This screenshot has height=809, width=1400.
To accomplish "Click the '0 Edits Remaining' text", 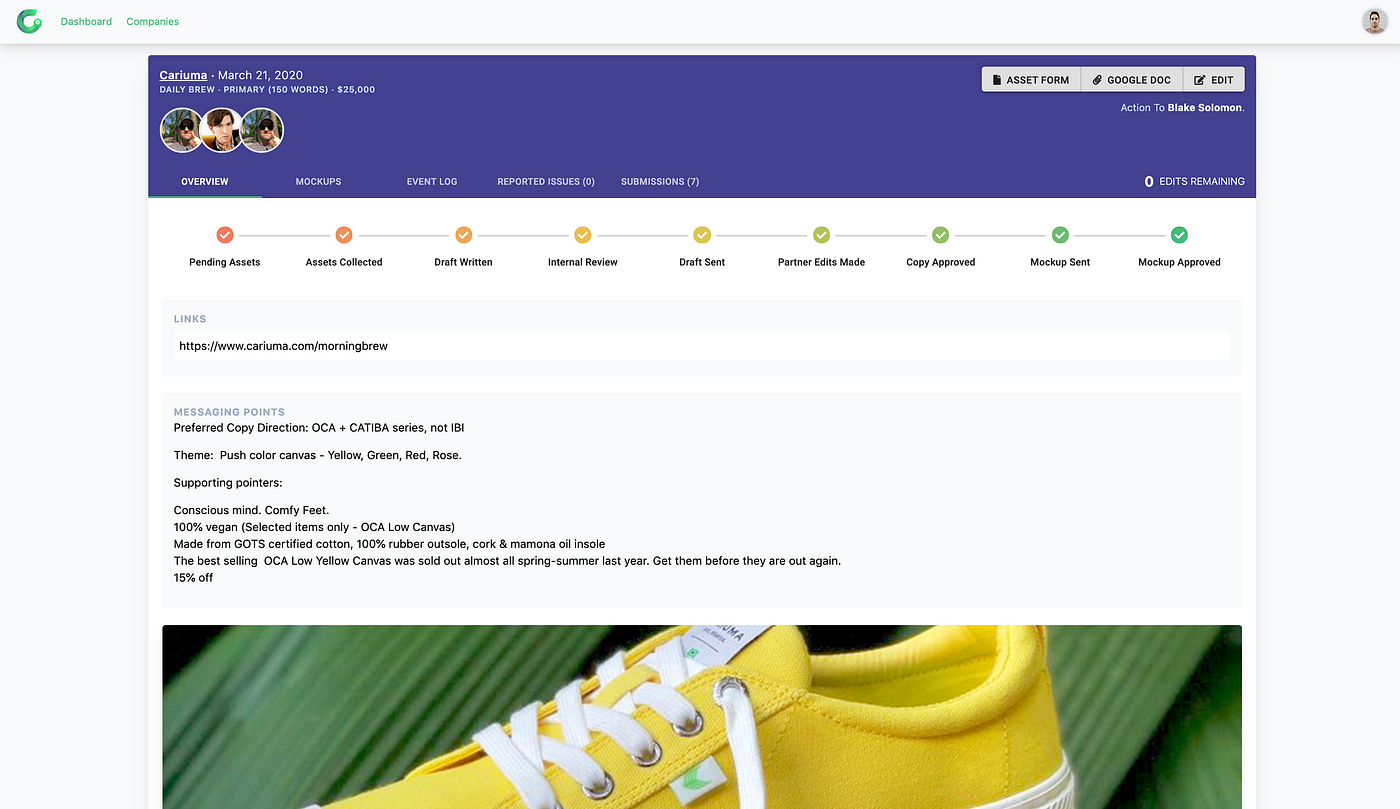I will click(x=1195, y=182).
